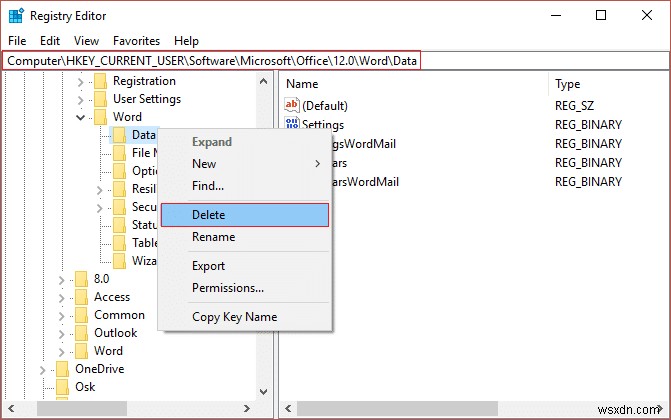Viewport: 671px width, 420px height.
Task: Choose Export in the context menu
Action: pos(245,266)
